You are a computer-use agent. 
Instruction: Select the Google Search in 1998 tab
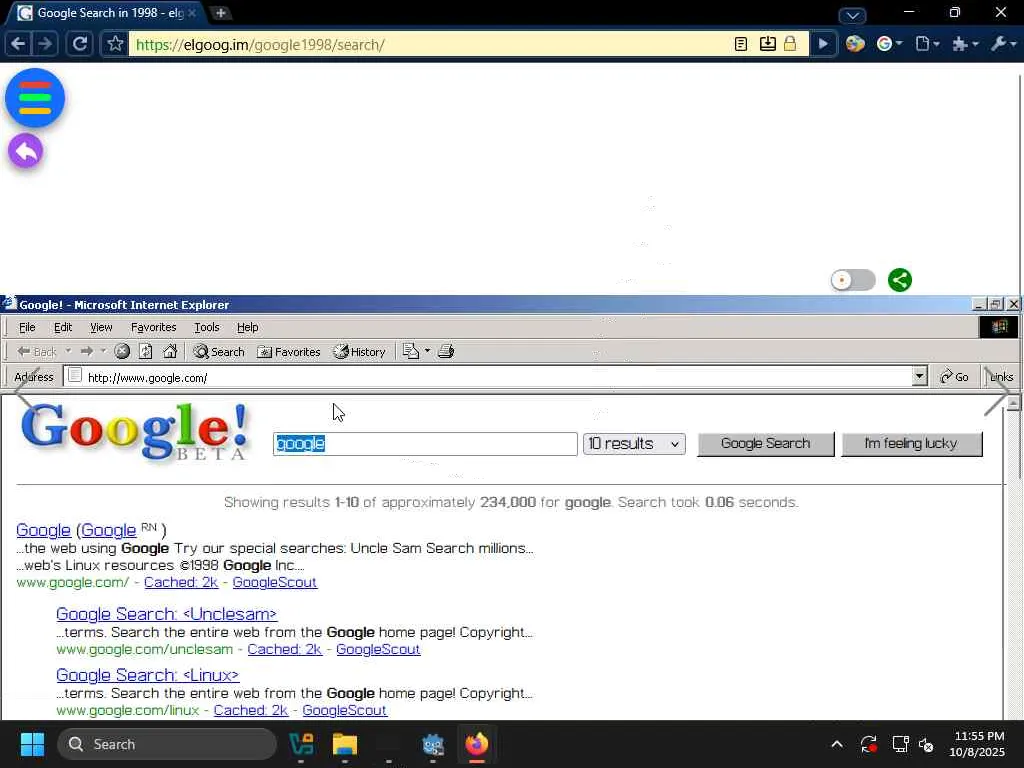coord(106,12)
